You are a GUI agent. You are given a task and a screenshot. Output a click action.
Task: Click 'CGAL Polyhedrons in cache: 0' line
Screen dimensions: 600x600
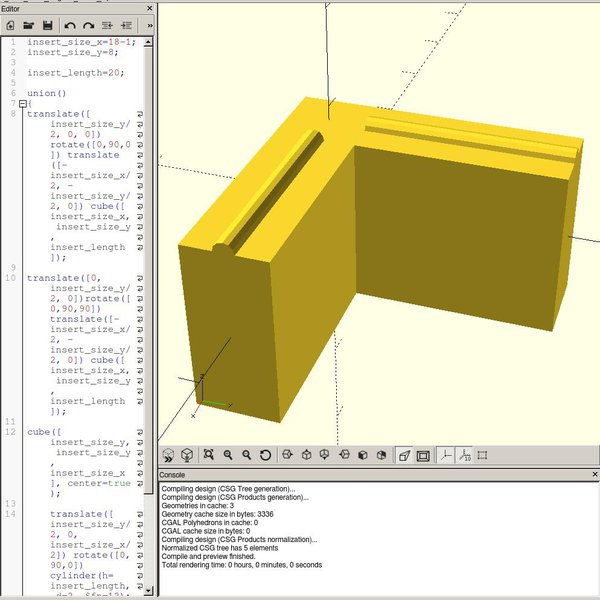click(x=209, y=523)
